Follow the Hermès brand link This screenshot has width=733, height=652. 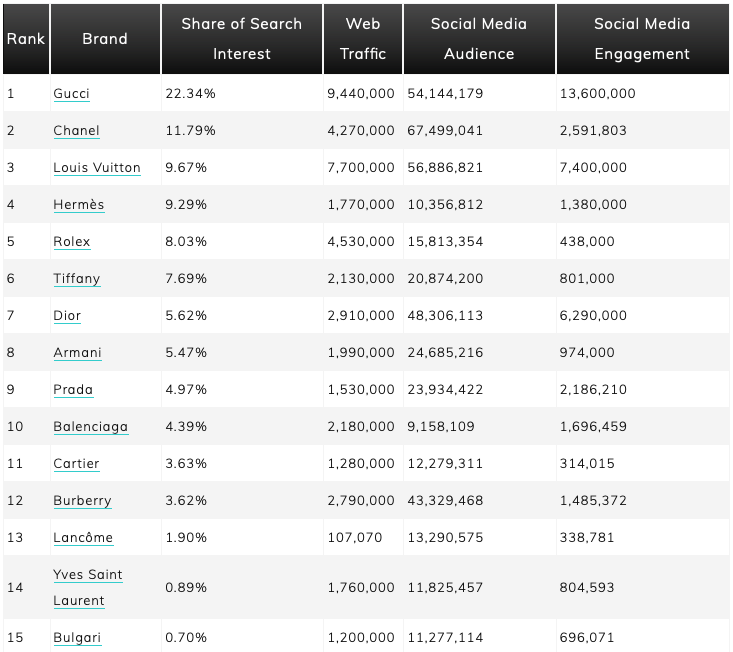point(78,205)
